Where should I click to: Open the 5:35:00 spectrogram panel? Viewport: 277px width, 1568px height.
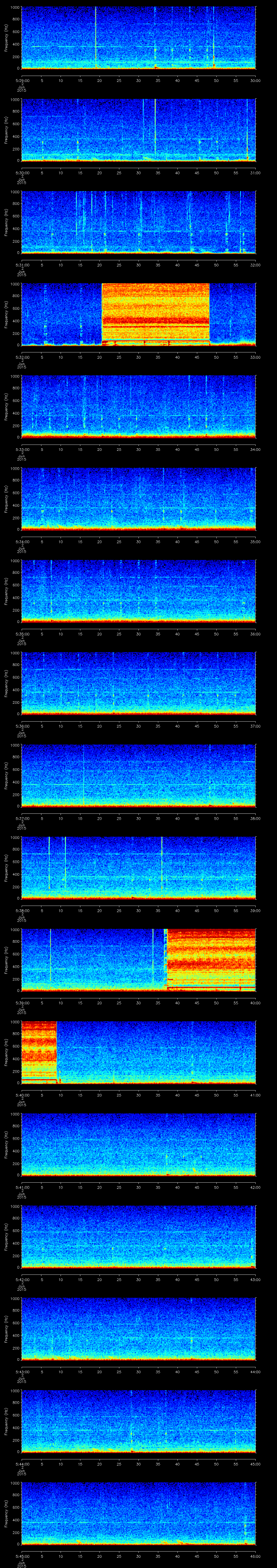[138, 591]
